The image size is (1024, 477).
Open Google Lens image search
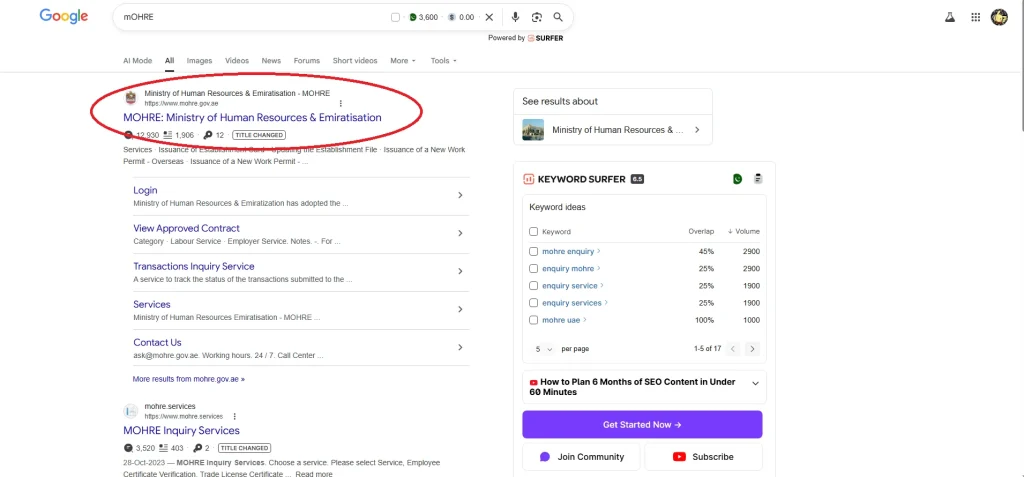(536, 17)
